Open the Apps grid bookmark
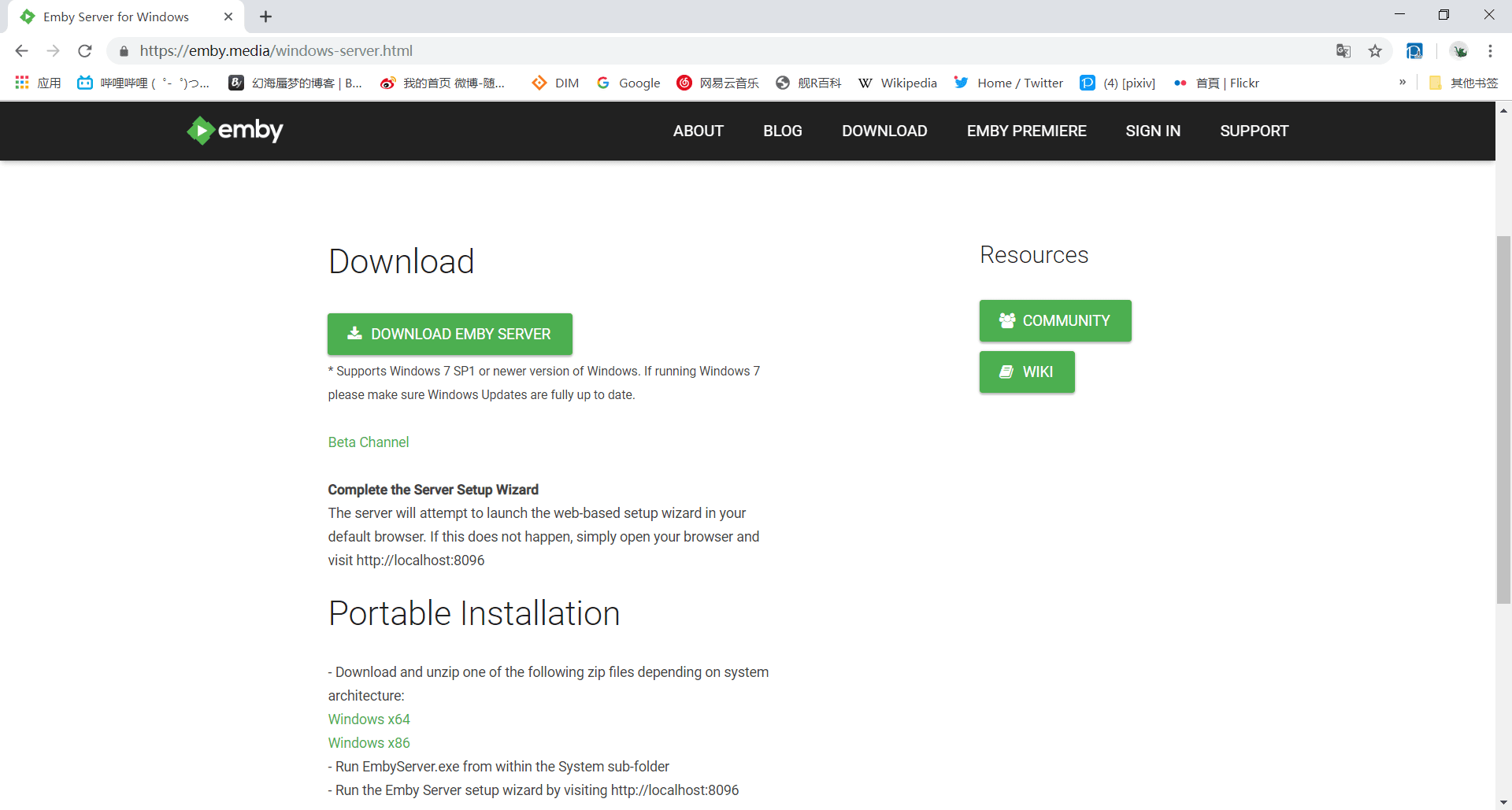The height and width of the screenshot is (810, 1512). point(38,83)
